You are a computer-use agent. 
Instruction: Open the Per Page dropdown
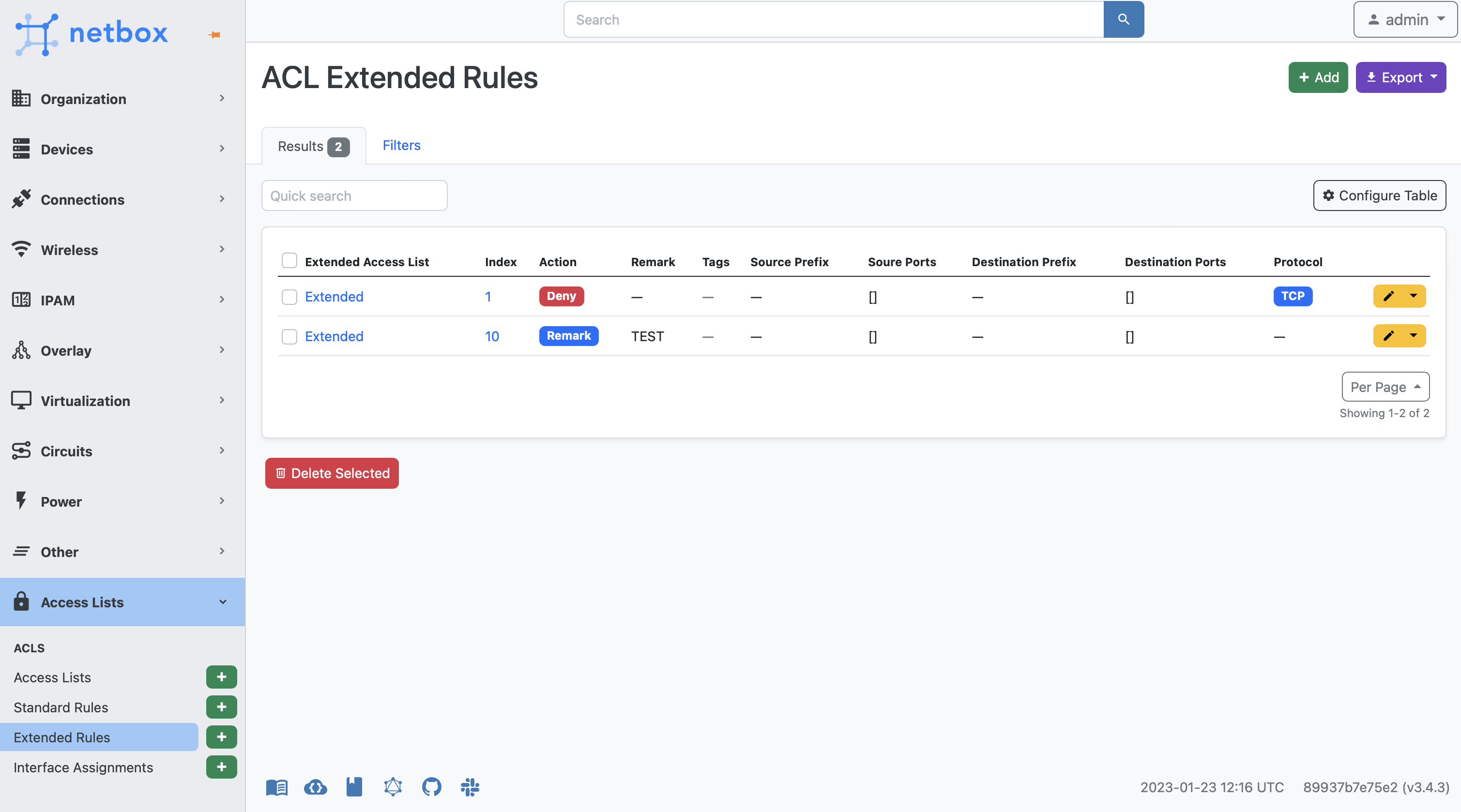[x=1385, y=387]
